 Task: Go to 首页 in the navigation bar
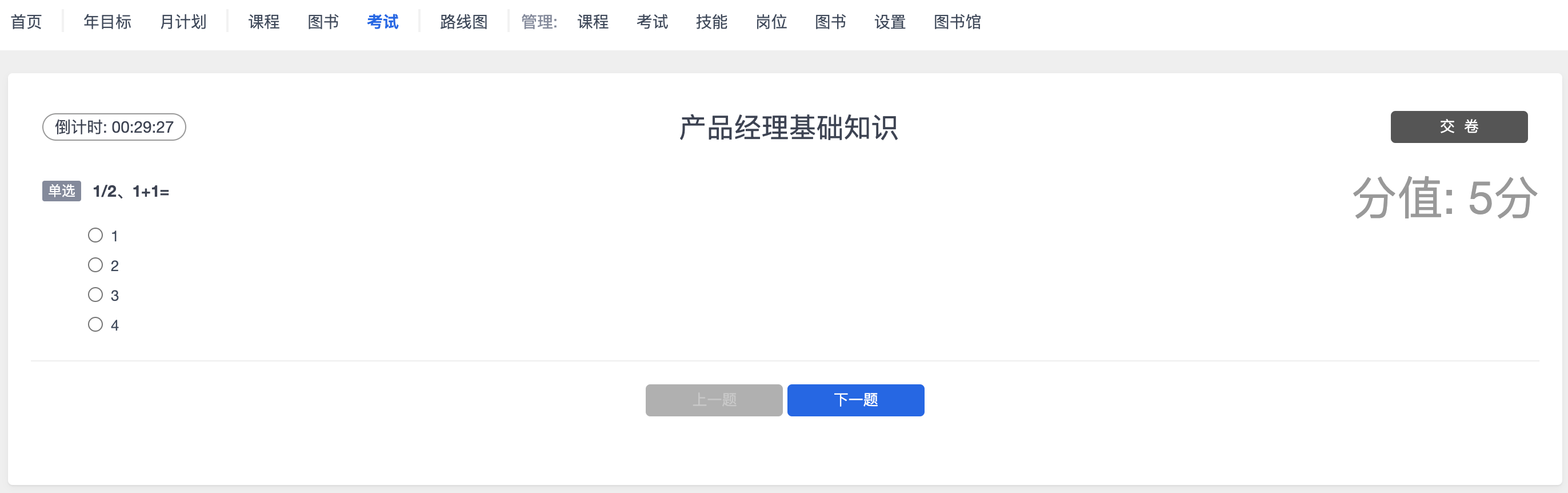(26, 22)
